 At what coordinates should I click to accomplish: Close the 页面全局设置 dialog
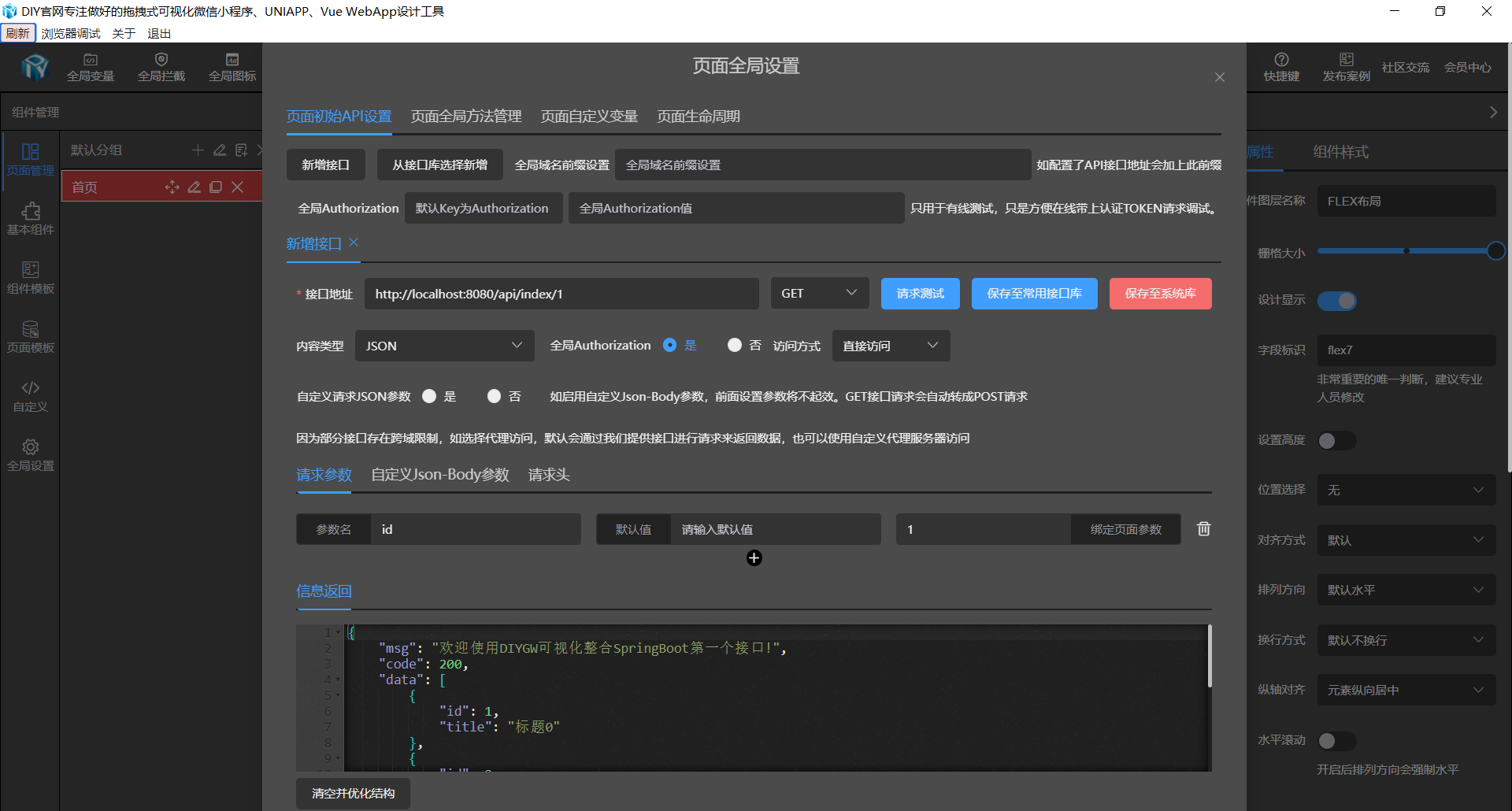1219,77
